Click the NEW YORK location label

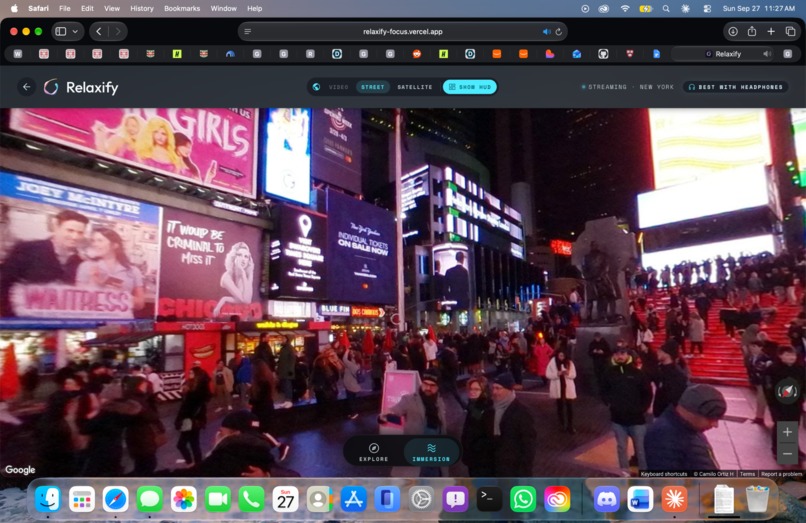656,87
